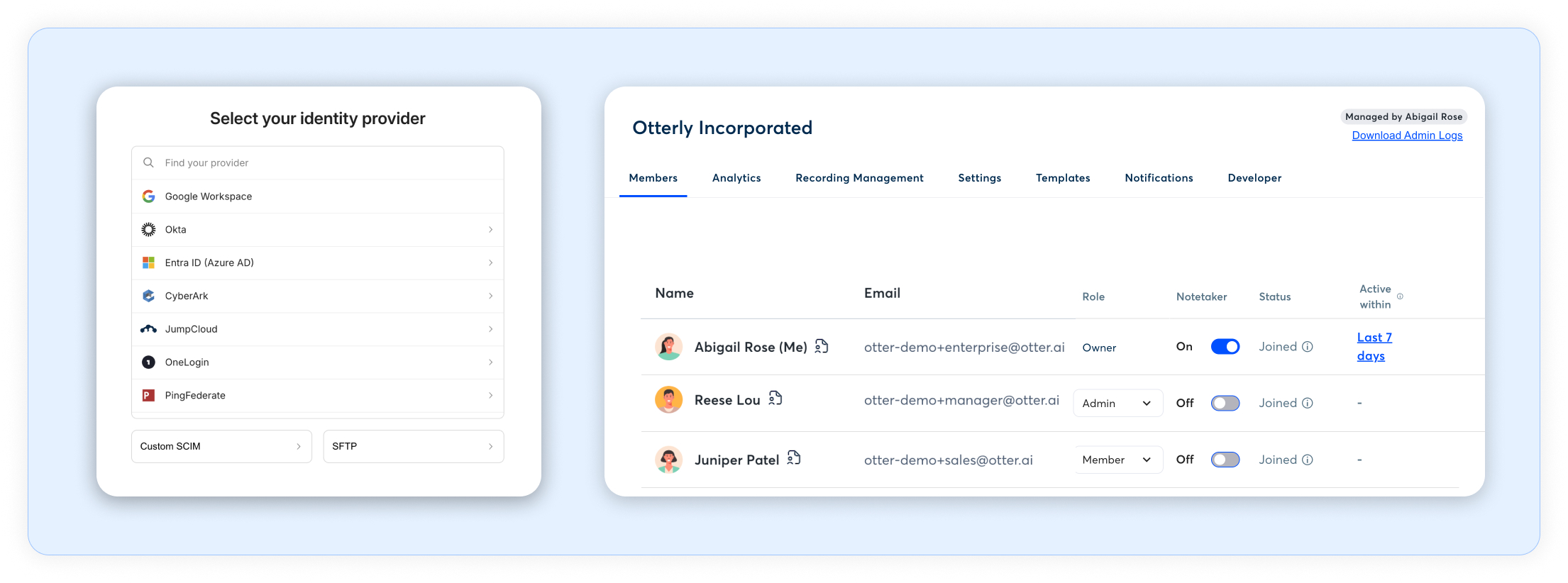Switch to the Analytics tab
The image size is (1568, 583).
(x=736, y=178)
